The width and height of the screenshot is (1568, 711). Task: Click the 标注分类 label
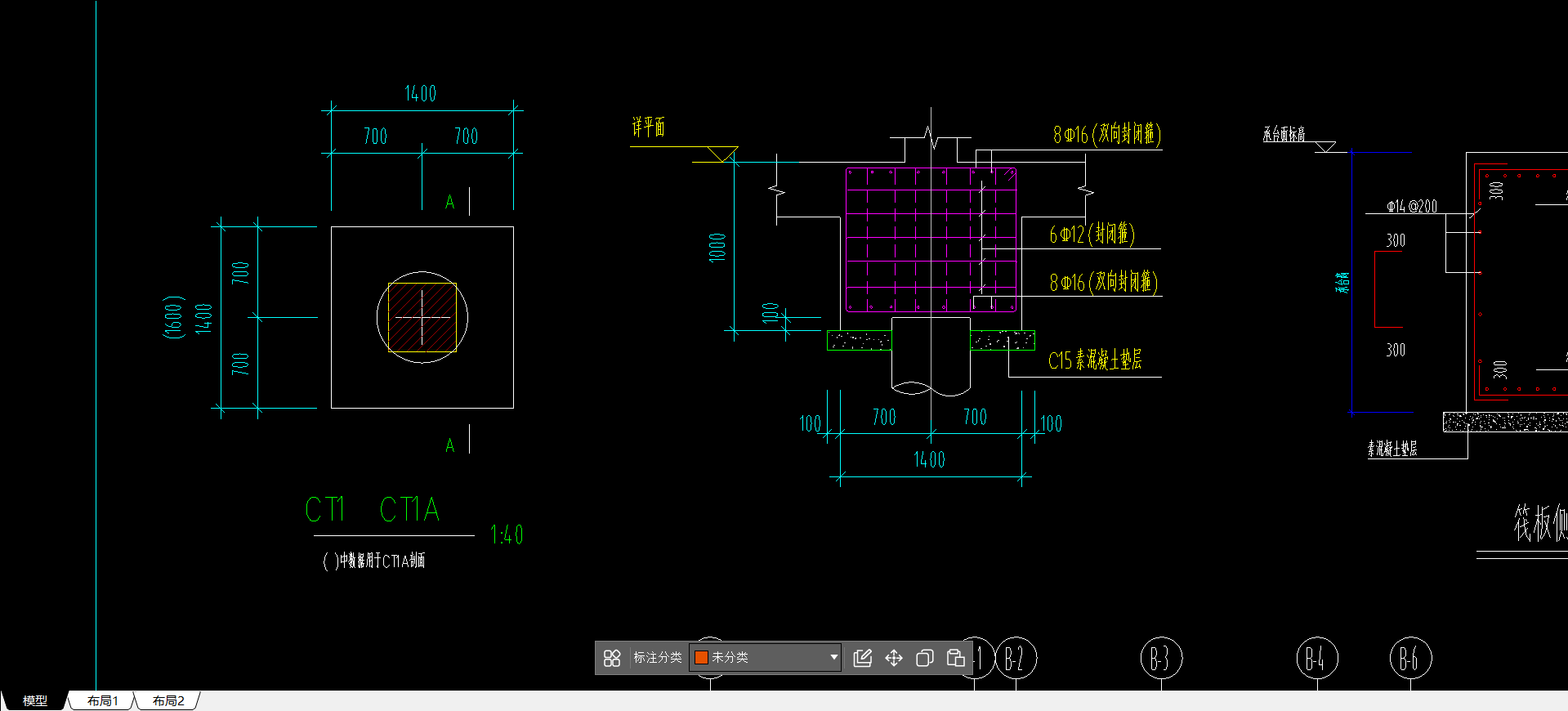pyautogui.click(x=658, y=657)
